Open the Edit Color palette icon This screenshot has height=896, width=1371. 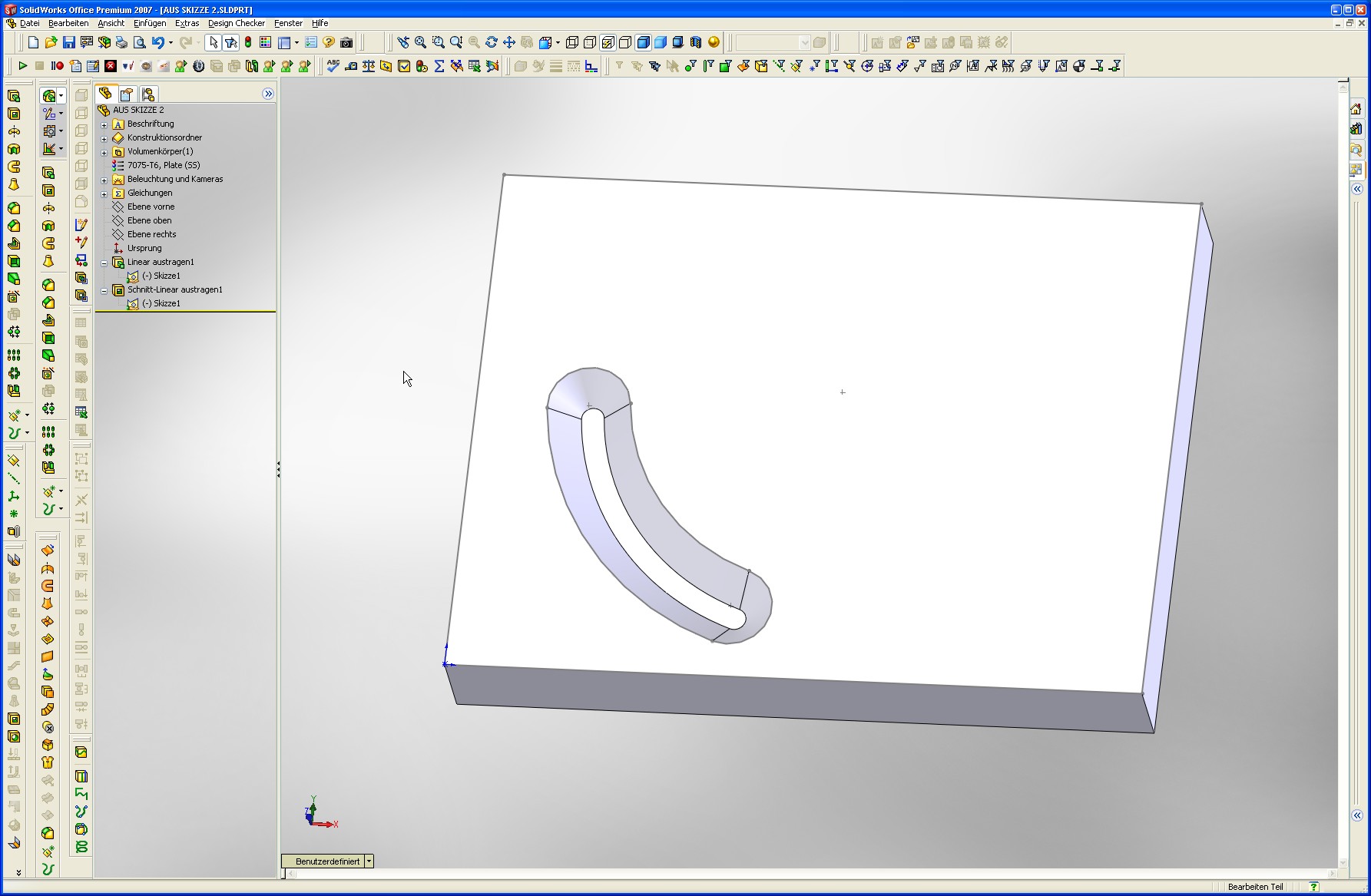pyautogui.click(x=265, y=42)
